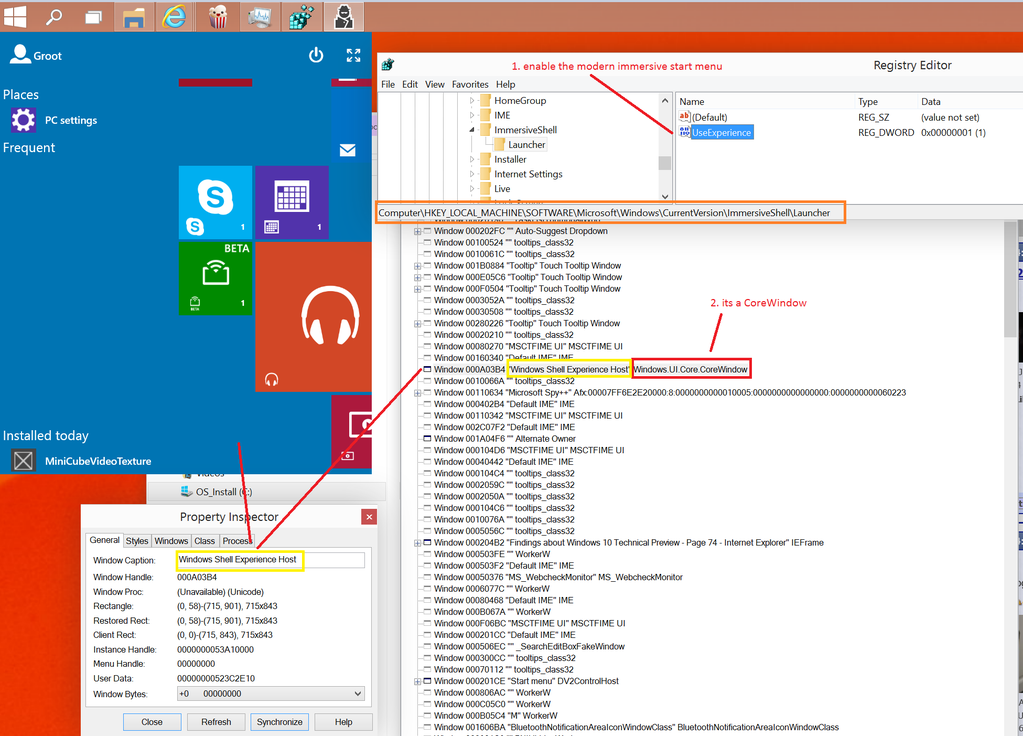The image size is (1023, 736).
Task: Open the Favorites menu in Registry Editor
Action: click(470, 84)
